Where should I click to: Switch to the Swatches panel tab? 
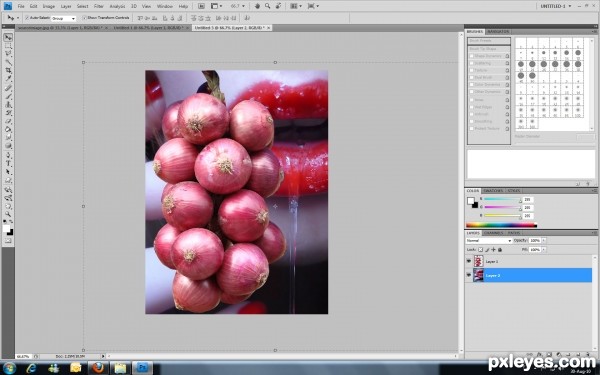[x=493, y=191]
